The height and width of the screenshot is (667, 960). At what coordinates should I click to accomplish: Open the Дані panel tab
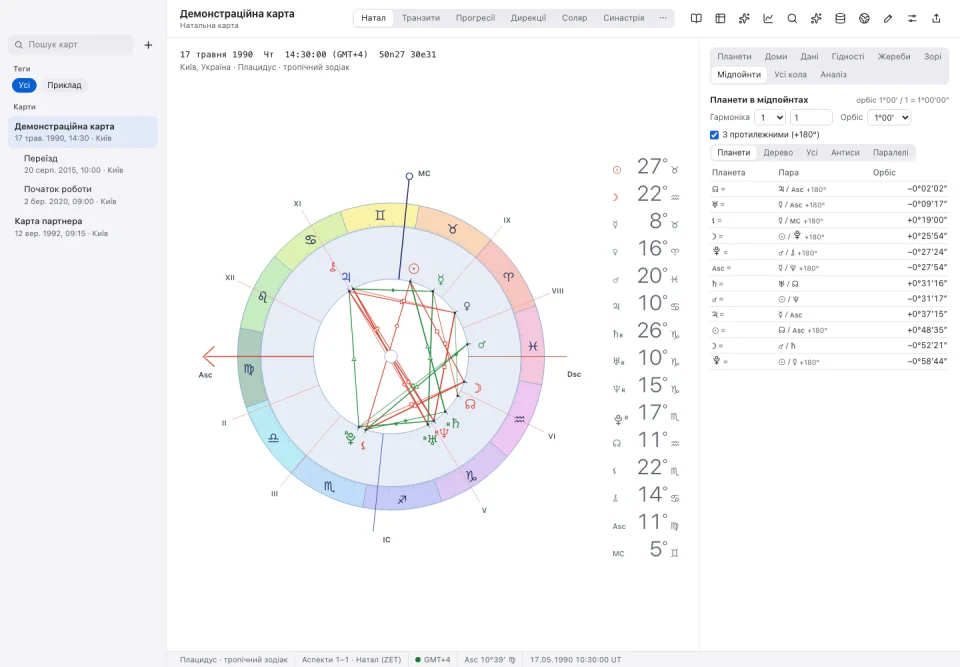[809, 56]
